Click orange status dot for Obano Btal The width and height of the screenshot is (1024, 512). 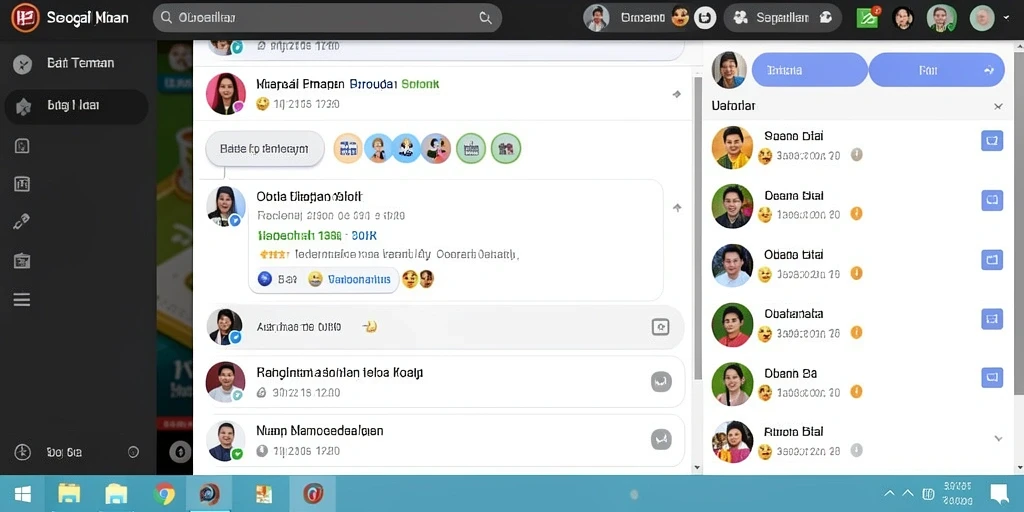pyautogui.click(x=856, y=273)
